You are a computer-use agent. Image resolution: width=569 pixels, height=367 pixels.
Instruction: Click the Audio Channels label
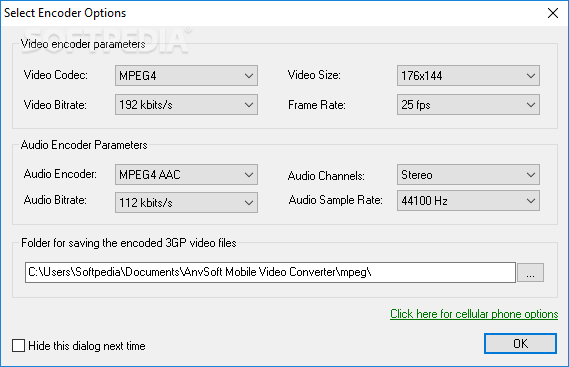(326, 176)
